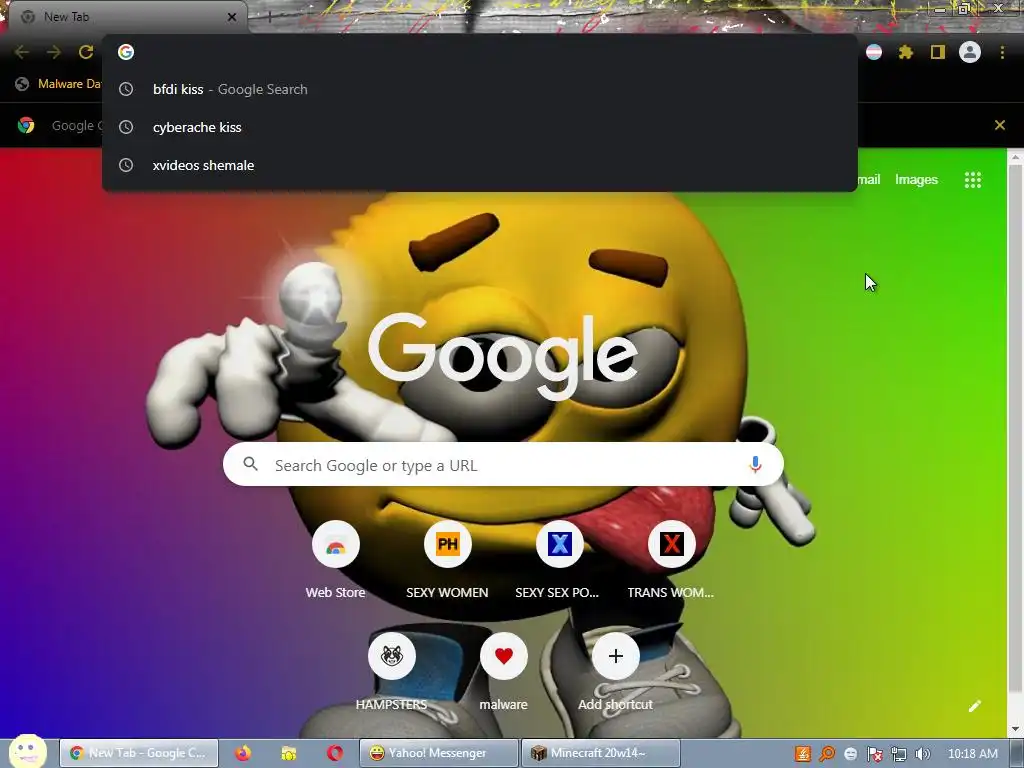1024x768 pixels.
Task: Click the browser back arrow
Action: (x=22, y=52)
